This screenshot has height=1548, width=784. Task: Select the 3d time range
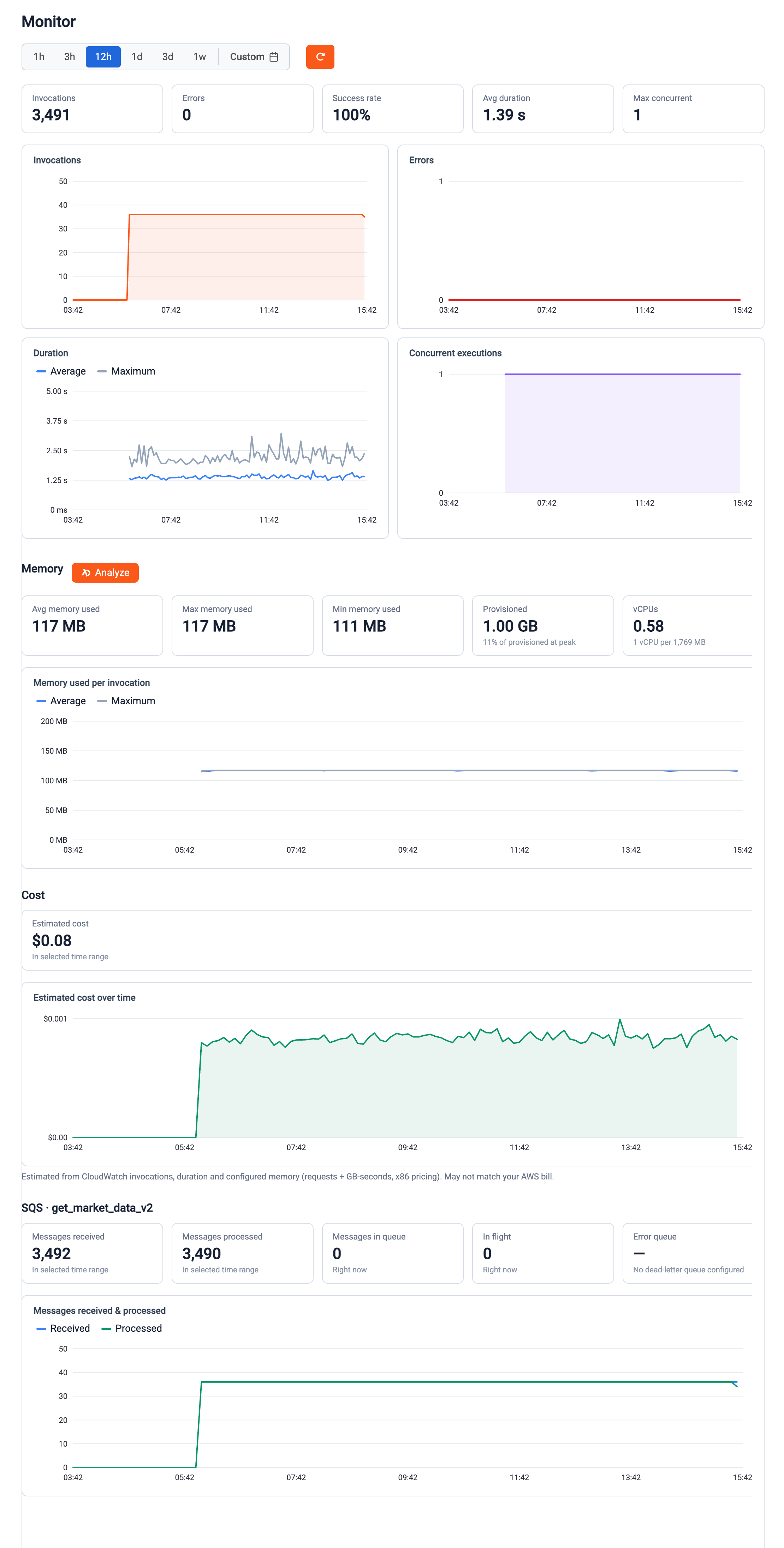168,57
